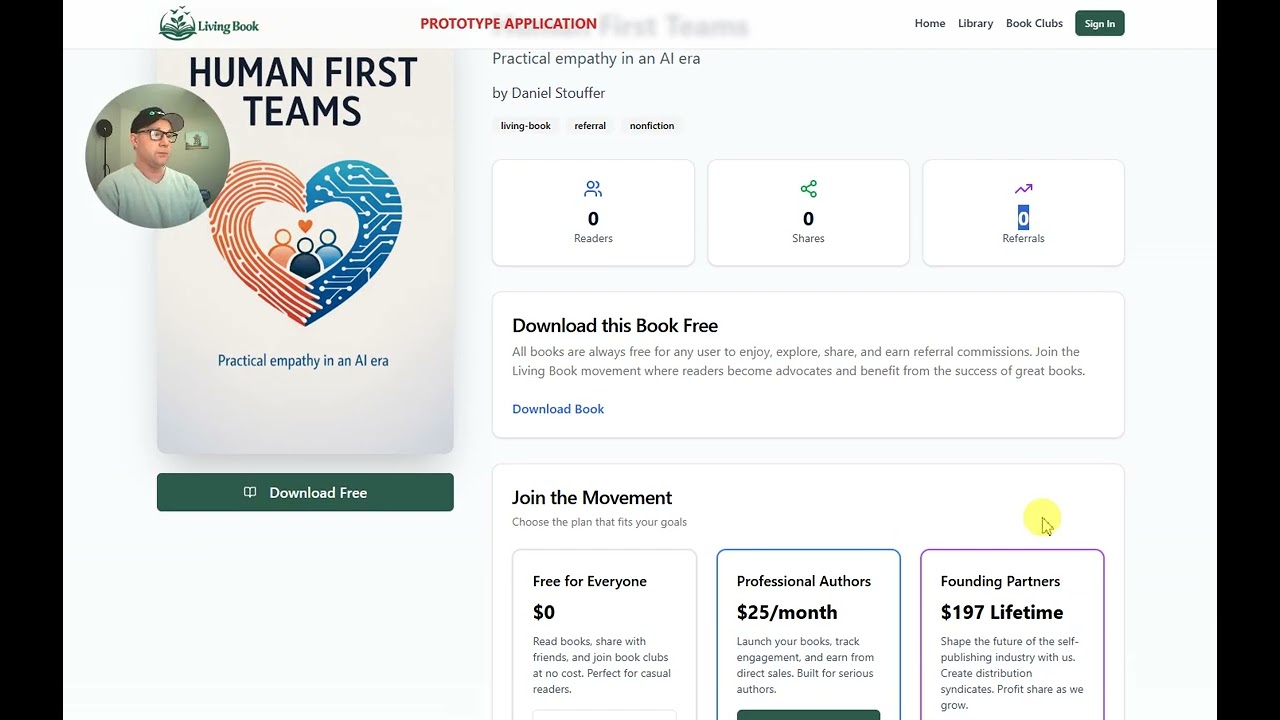The height and width of the screenshot is (720, 1280).
Task: Click the subtitle Practical empathy in an AI era
Action: click(596, 58)
